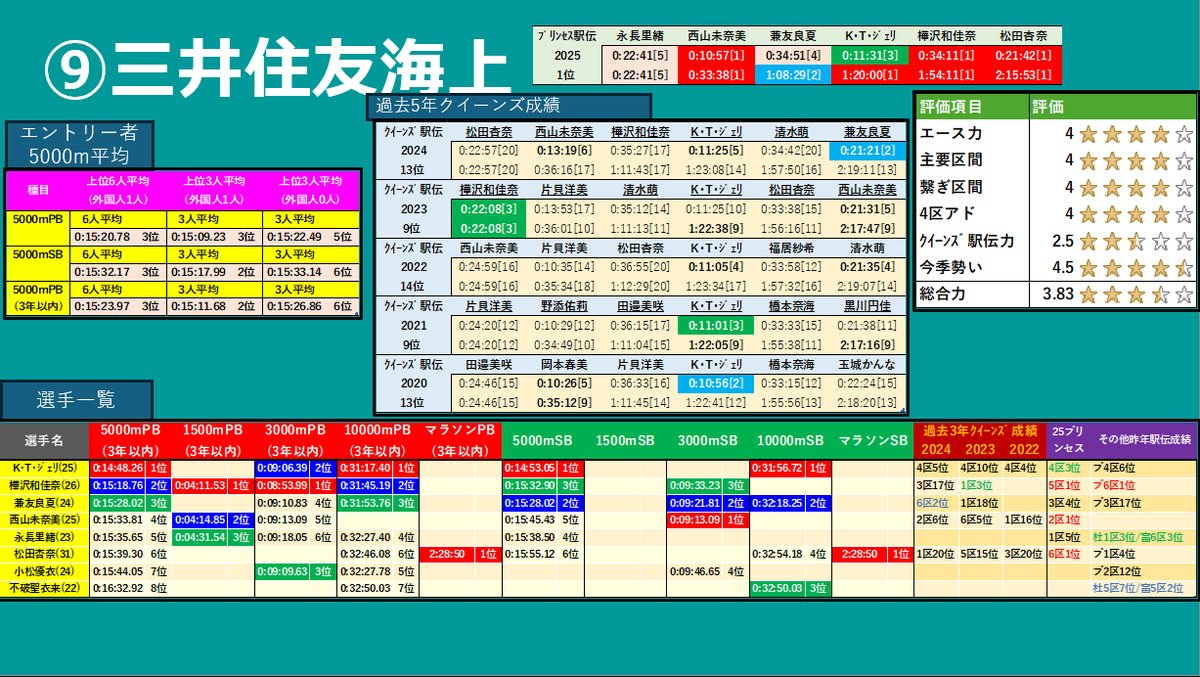Click the 5000mSB average '0:15:17.99'
The image size is (1200, 677).
(x=197, y=272)
